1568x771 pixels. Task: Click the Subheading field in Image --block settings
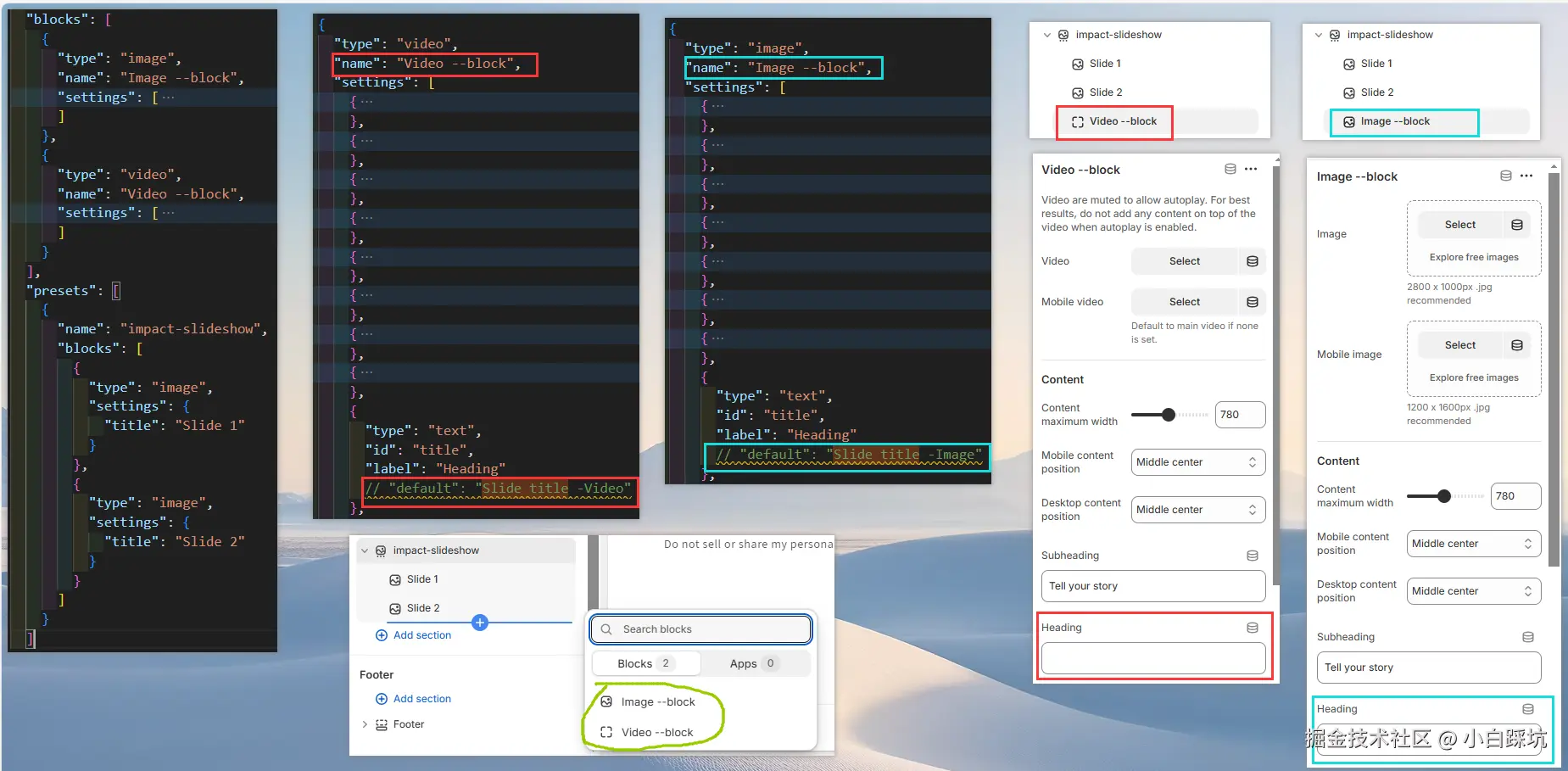(1429, 668)
